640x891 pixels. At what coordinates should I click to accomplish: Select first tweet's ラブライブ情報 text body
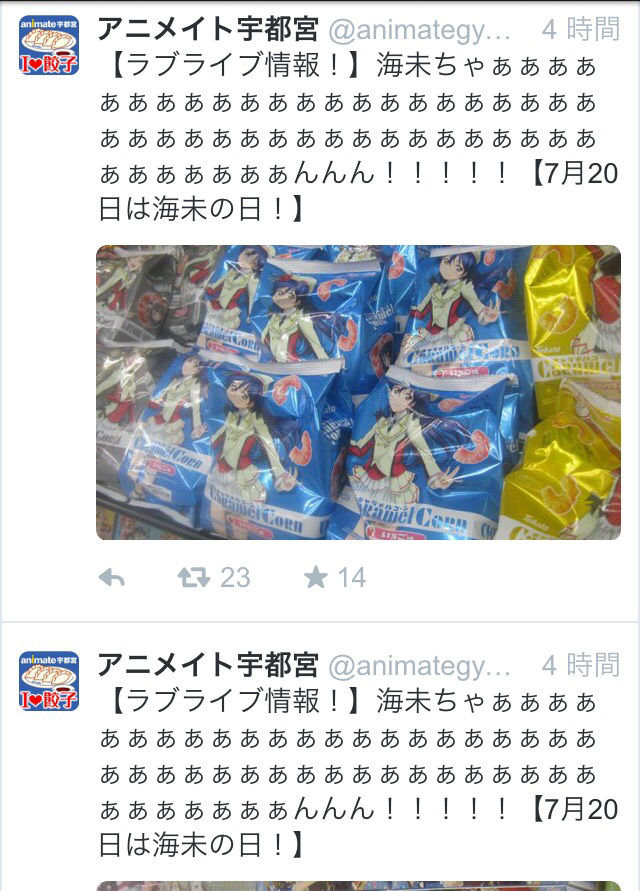(358, 137)
